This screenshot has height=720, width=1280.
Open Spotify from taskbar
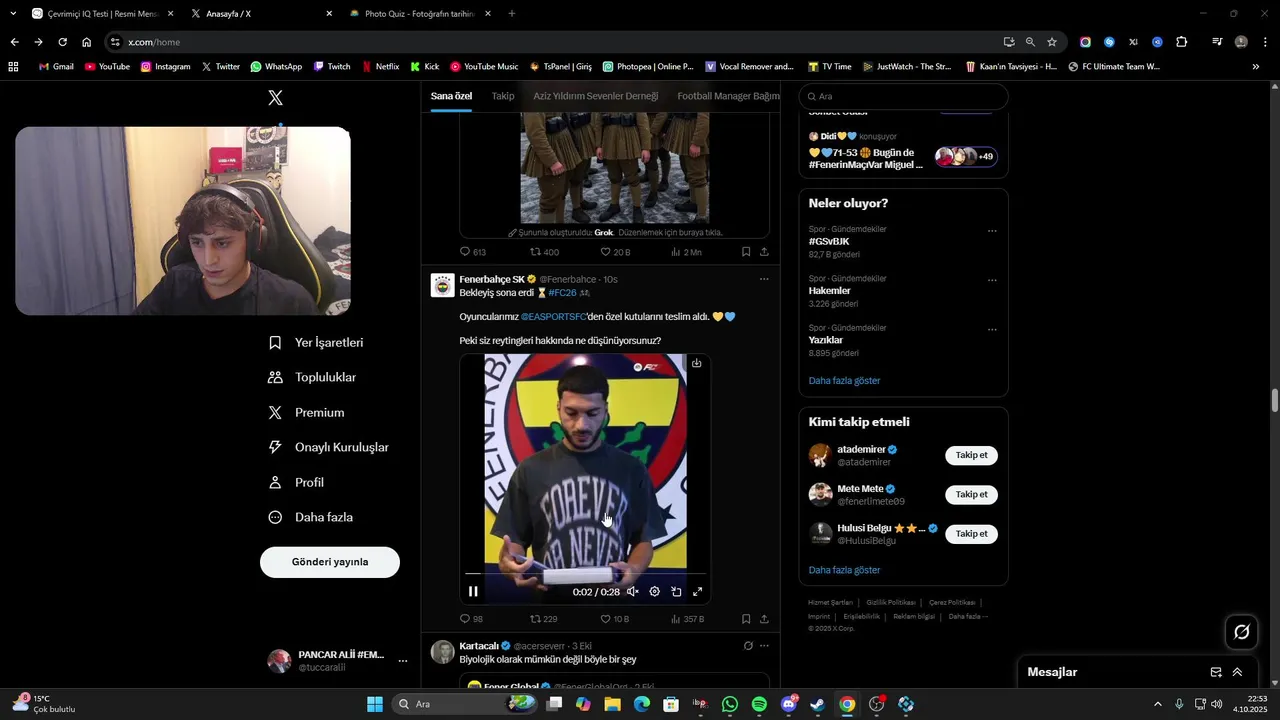point(759,704)
